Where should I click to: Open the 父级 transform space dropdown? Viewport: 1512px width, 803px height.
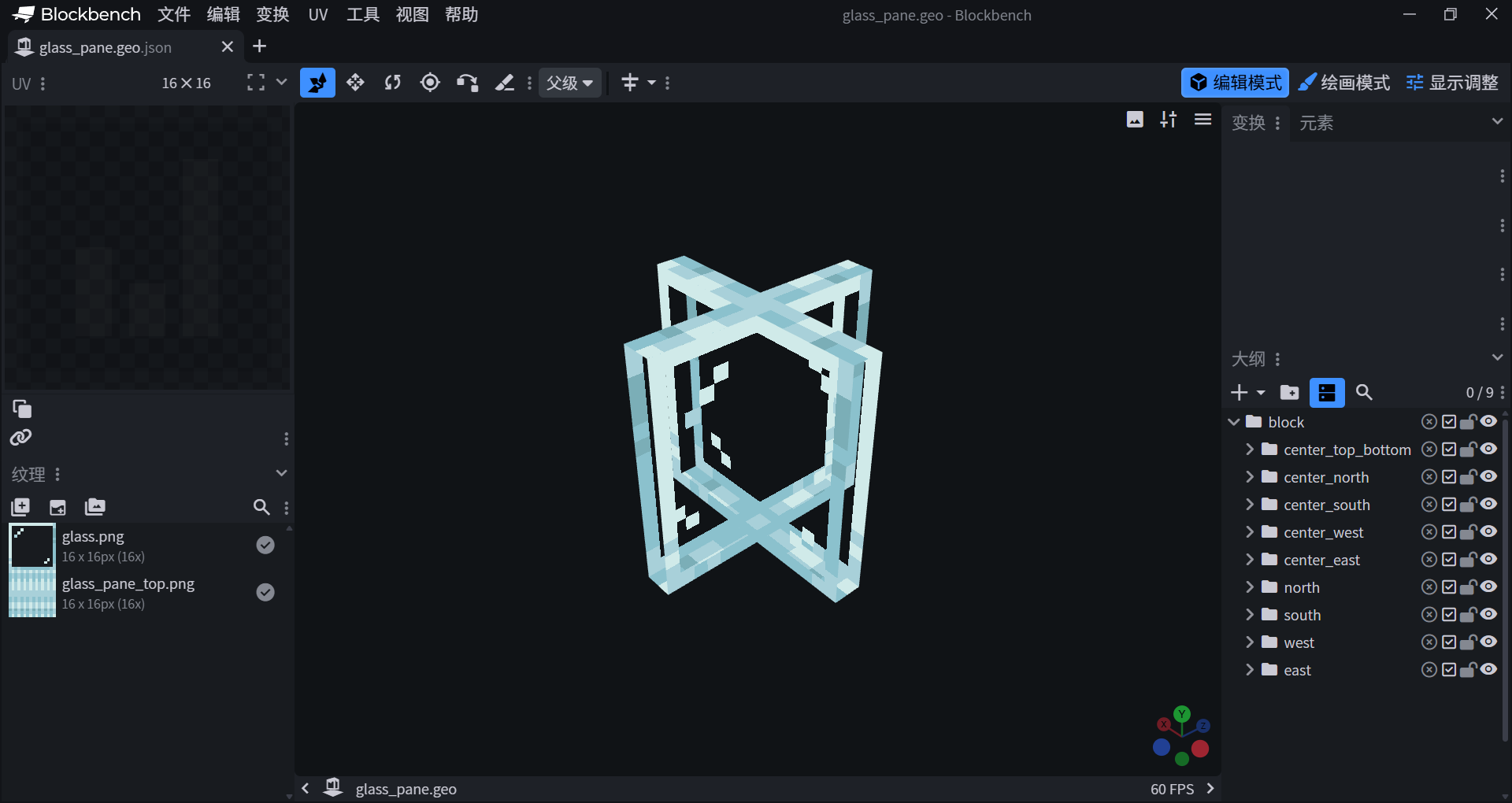pyautogui.click(x=570, y=83)
